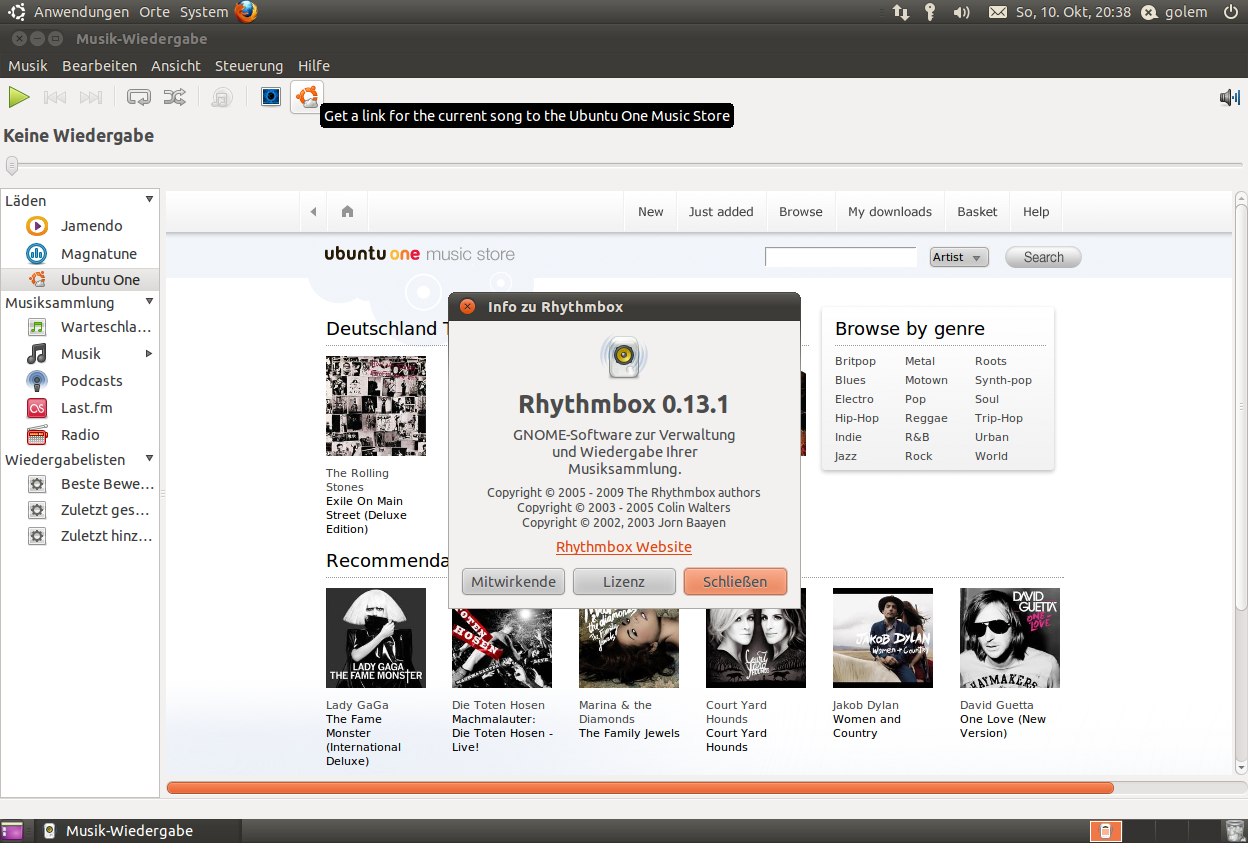Image resolution: width=1248 pixels, height=843 pixels.
Task: Open the Anwendungen menu in the top panel
Action: pyautogui.click(x=81, y=12)
